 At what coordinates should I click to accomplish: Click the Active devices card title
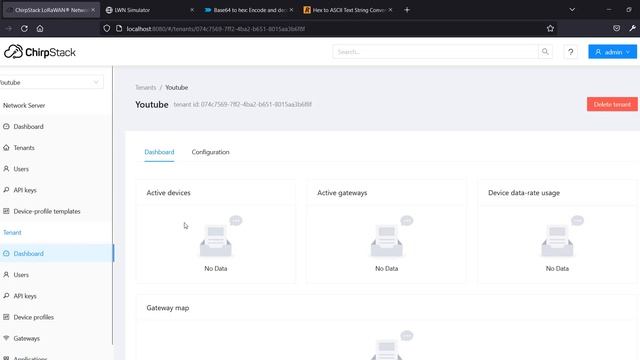pyautogui.click(x=169, y=193)
